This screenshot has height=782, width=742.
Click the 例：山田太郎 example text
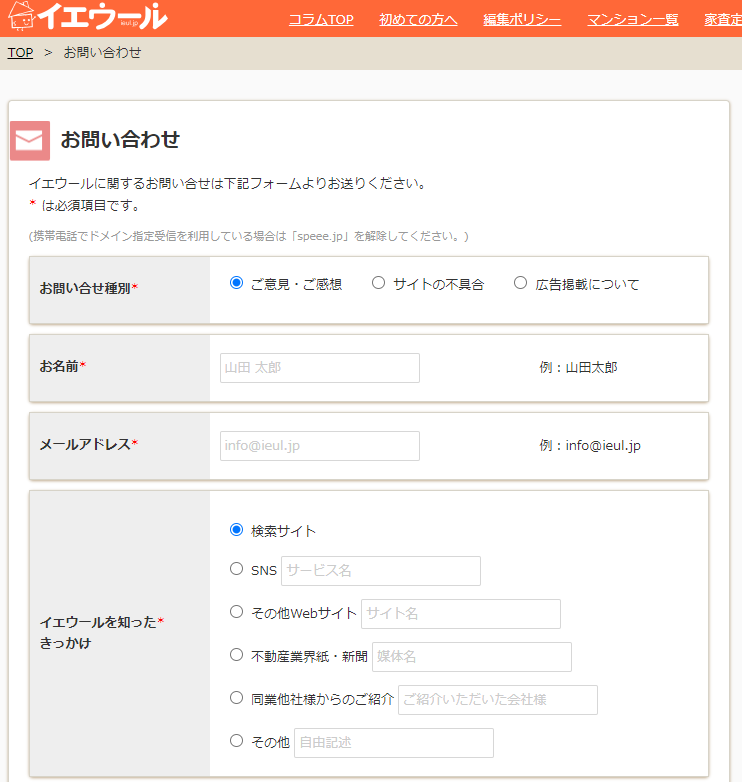pos(578,368)
